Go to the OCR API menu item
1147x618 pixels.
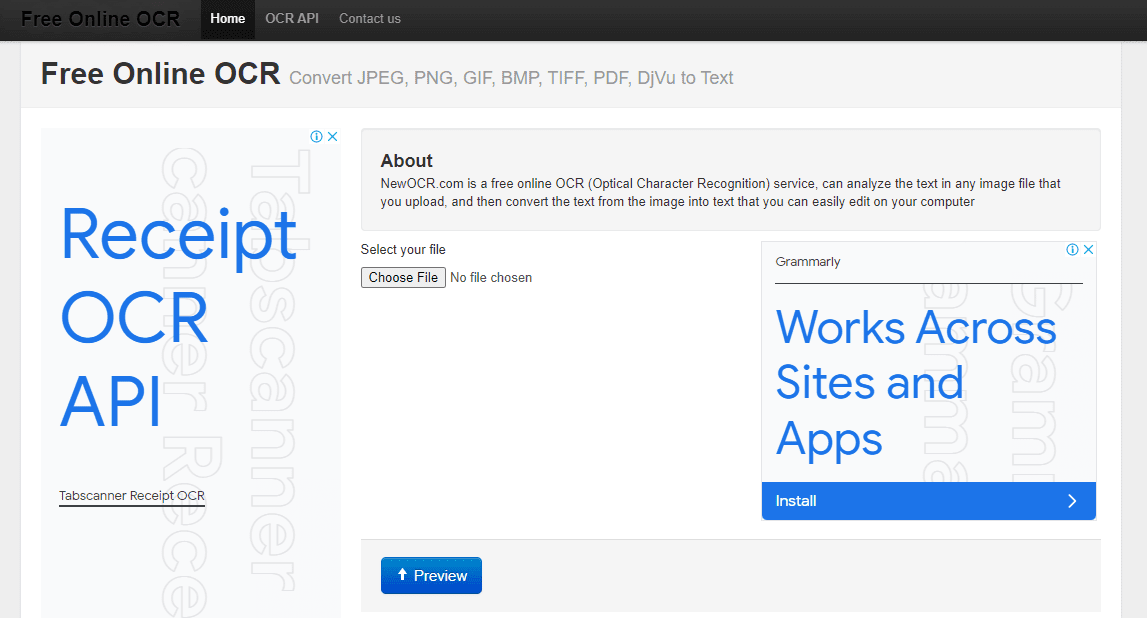[x=292, y=19]
